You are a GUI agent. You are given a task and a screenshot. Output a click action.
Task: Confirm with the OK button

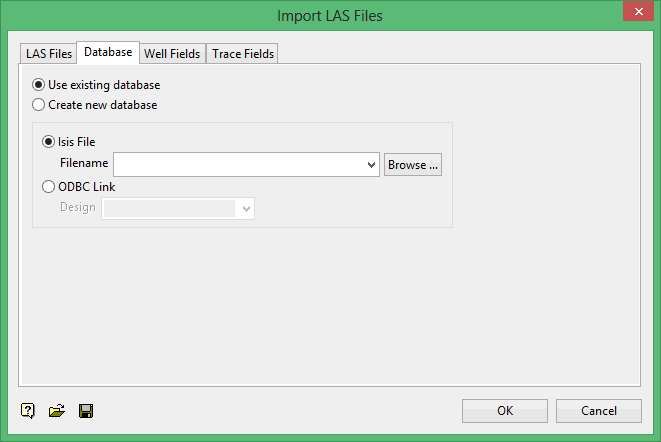coord(505,411)
